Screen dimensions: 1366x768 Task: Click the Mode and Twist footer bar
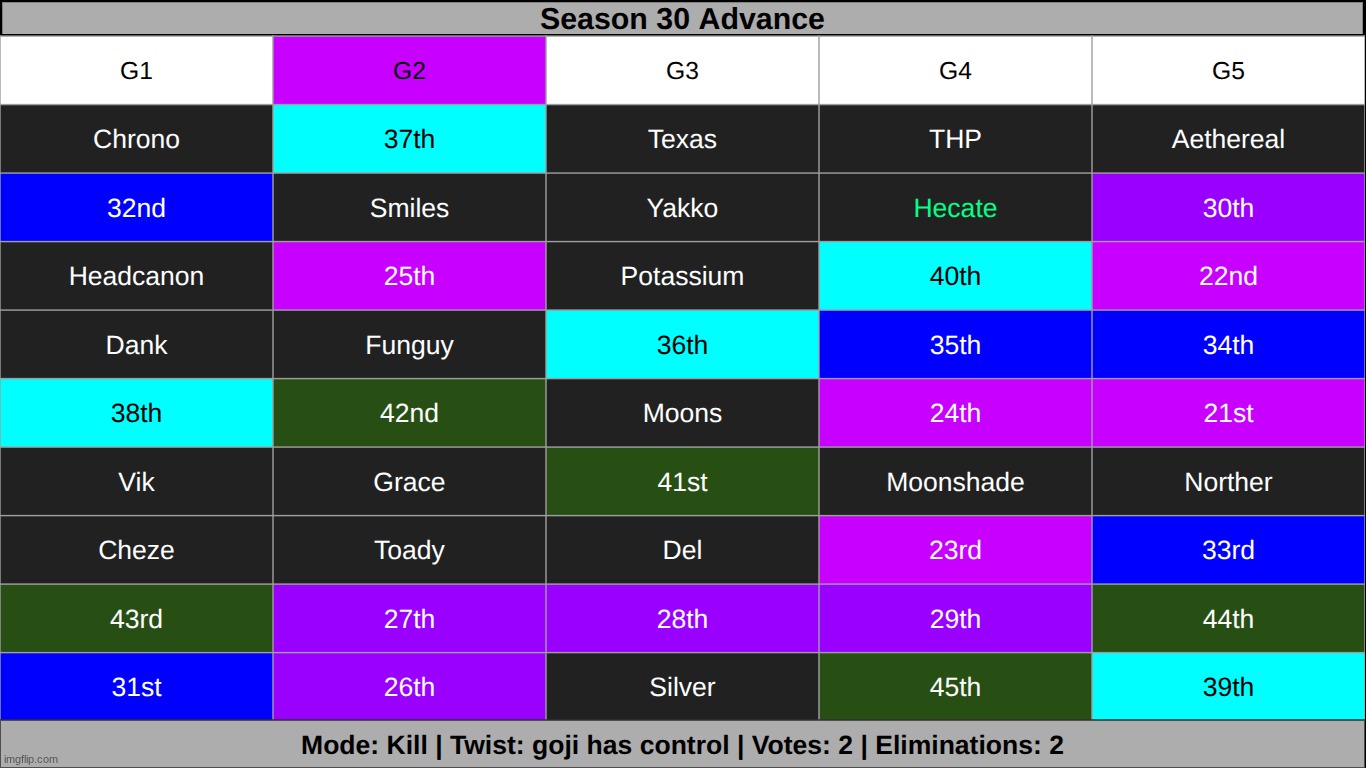click(683, 744)
